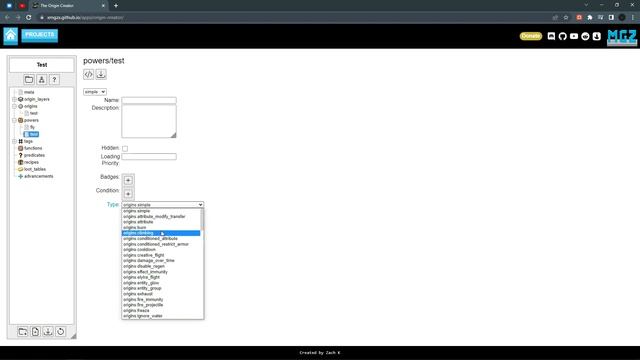Click the Type dropdown box
Screen dimensions: 640x360
tap(162, 204)
